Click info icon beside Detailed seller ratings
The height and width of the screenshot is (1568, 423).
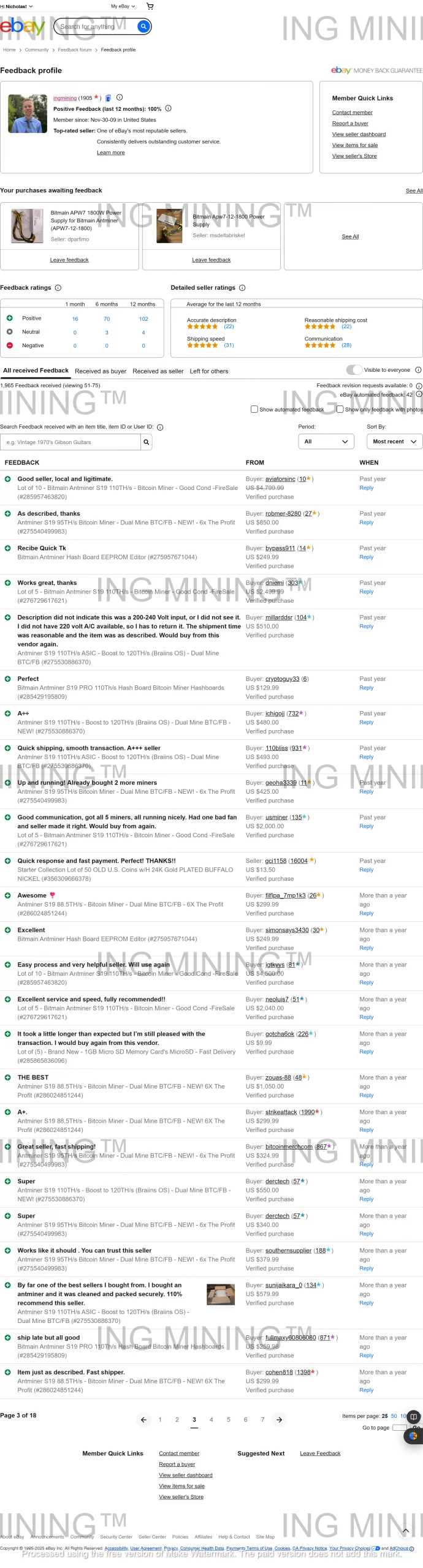pos(242,288)
